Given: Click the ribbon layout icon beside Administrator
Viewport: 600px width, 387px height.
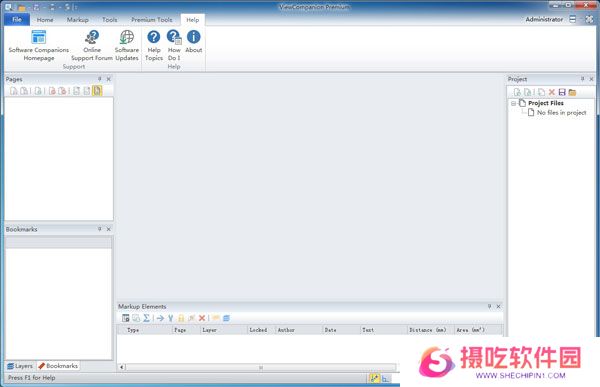Looking at the screenshot, I should (x=572, y=19).
